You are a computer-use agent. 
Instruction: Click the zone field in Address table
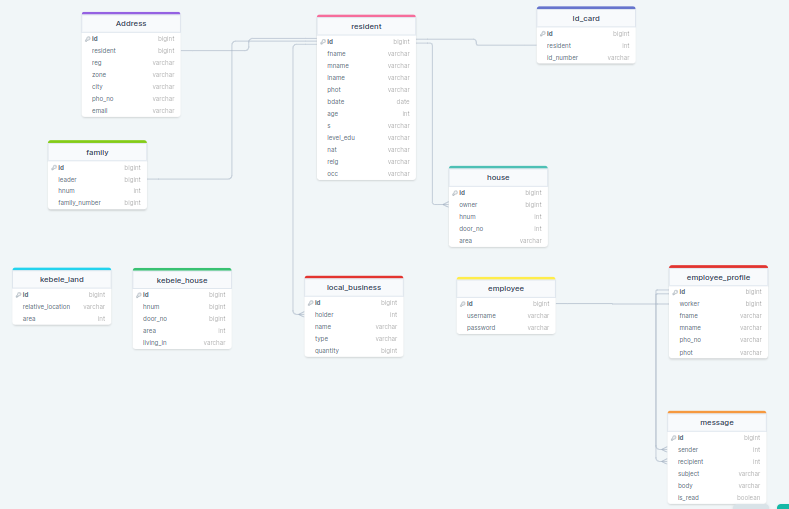pyautogui.click(x=131, y=75)
